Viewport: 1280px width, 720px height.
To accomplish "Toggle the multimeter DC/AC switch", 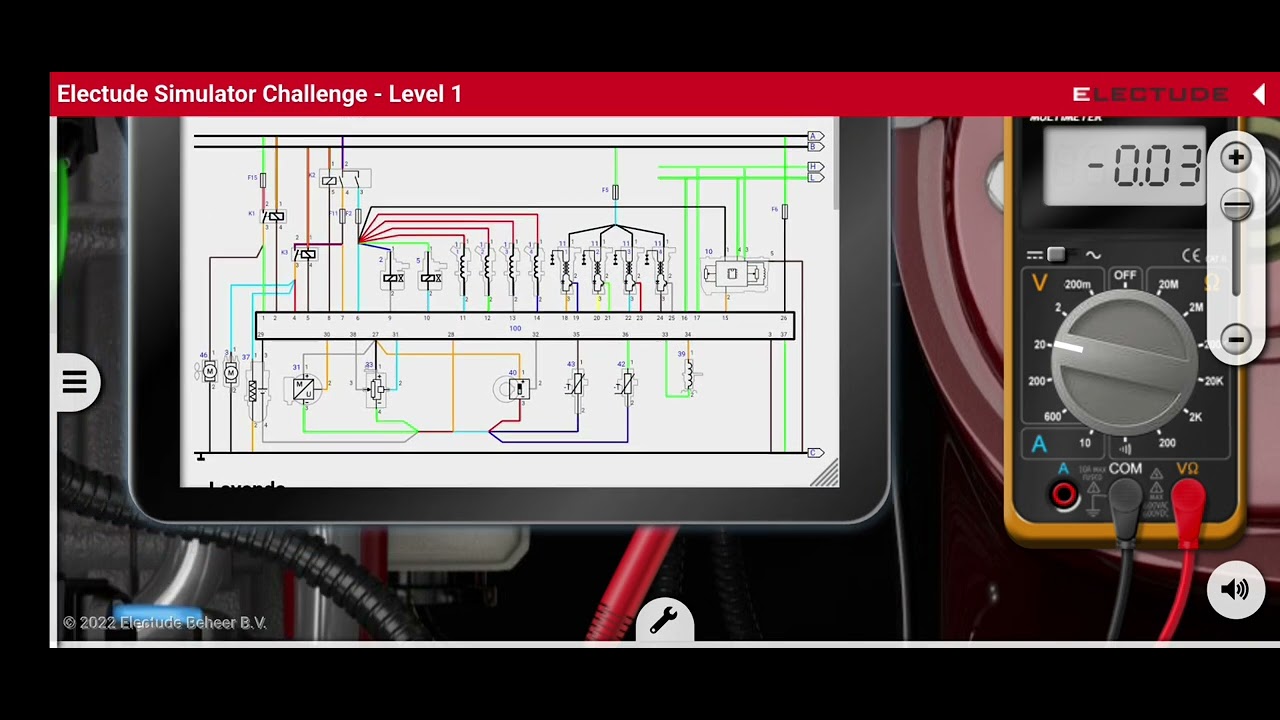I will click(1055, 255).
